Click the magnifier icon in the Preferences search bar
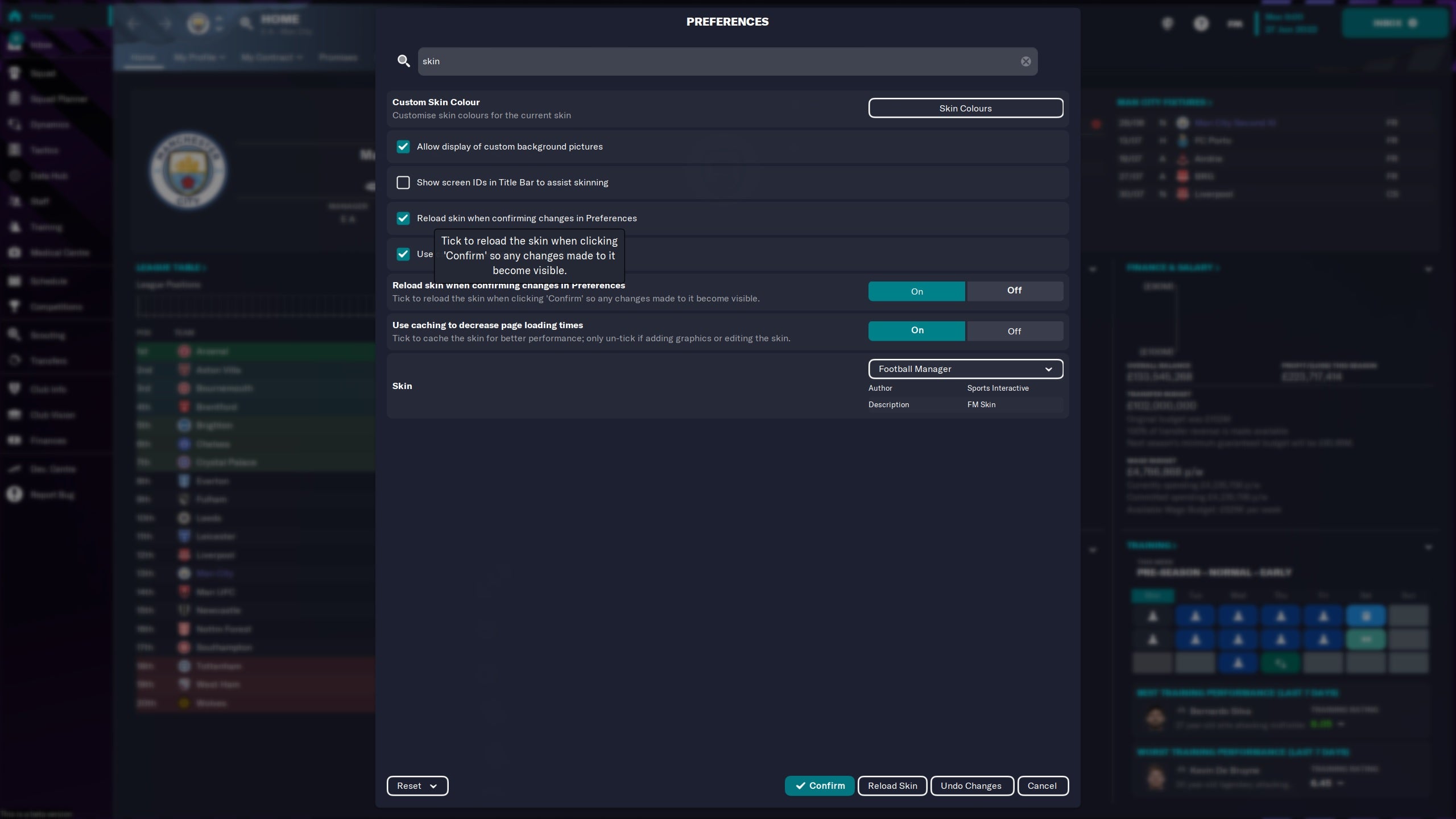Viewport: 1456px width, 819px height. point(404,61)
